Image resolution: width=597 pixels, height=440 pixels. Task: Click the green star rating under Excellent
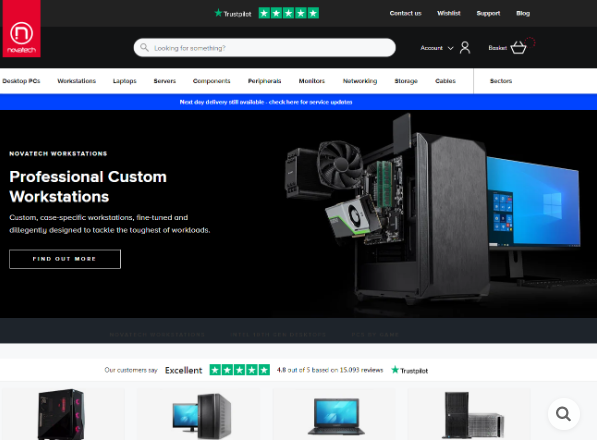tap(239, 370)
